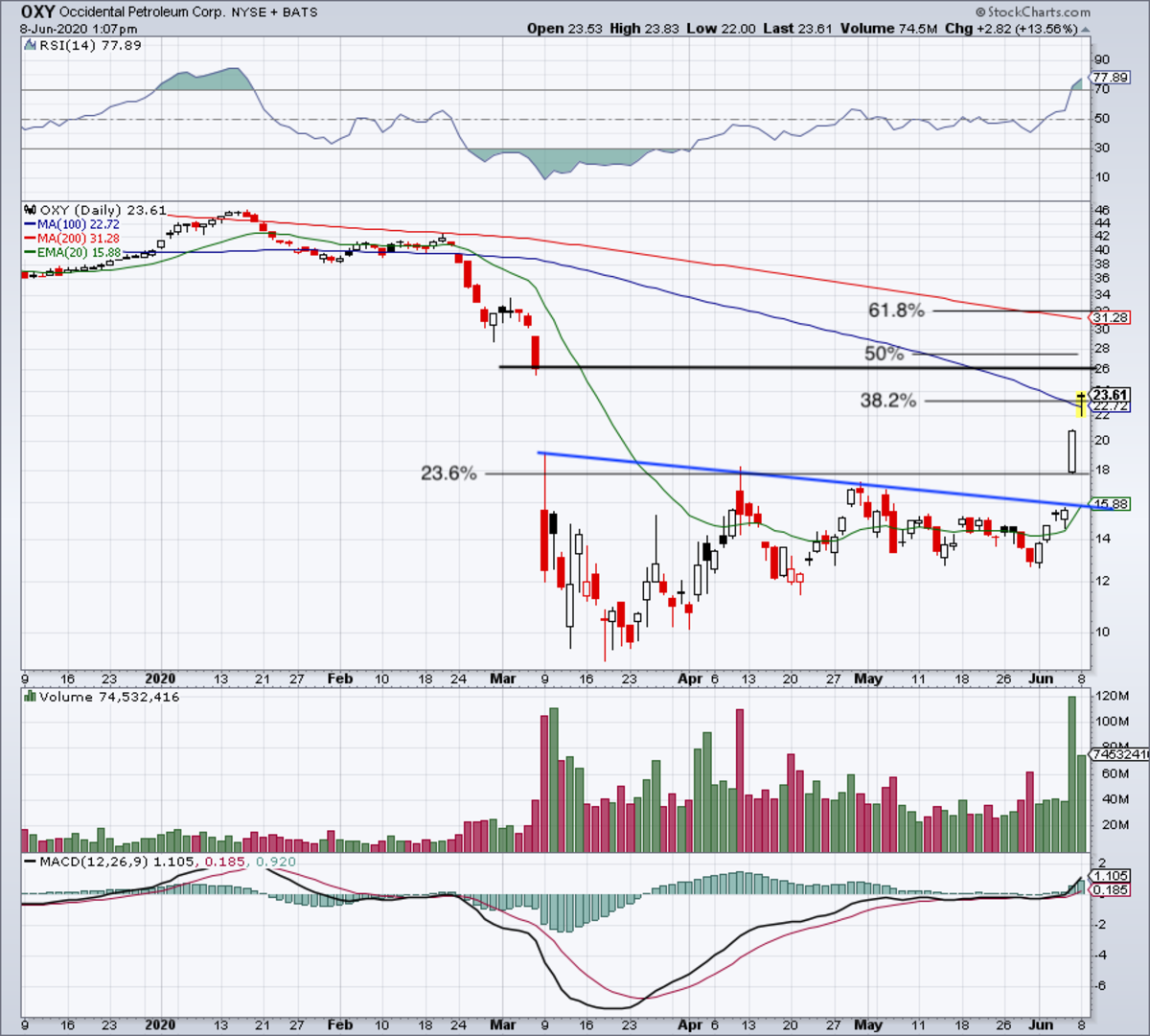
Task: Click the red line swatch before MA(200)
Action: [29, 238]
